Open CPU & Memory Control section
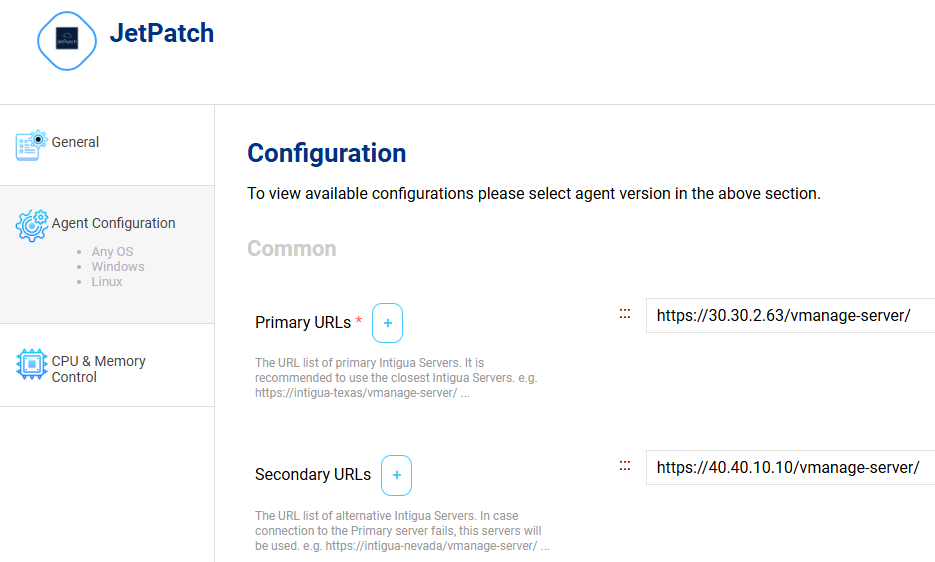The width and height of the screenshot is (935, 562). 98,369
